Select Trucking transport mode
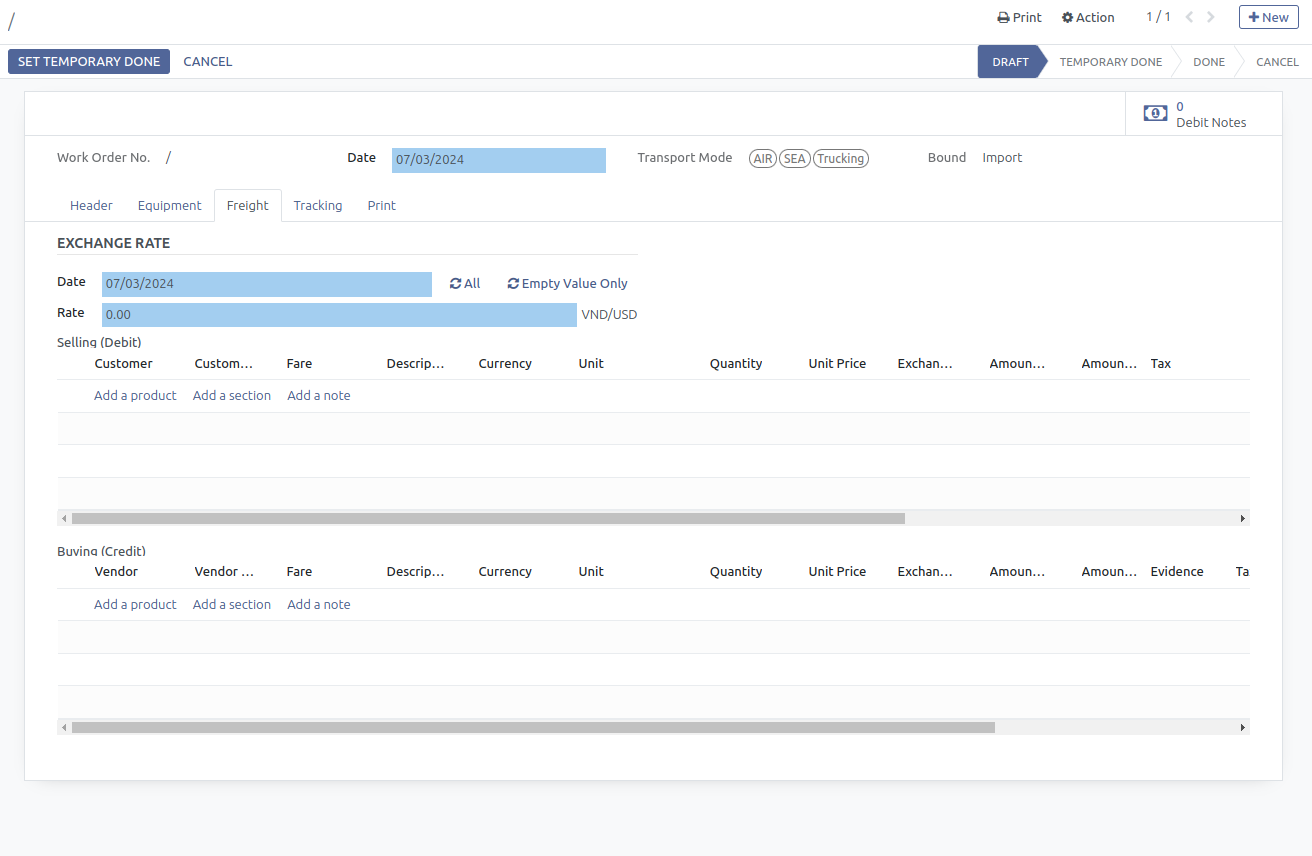 840,159
